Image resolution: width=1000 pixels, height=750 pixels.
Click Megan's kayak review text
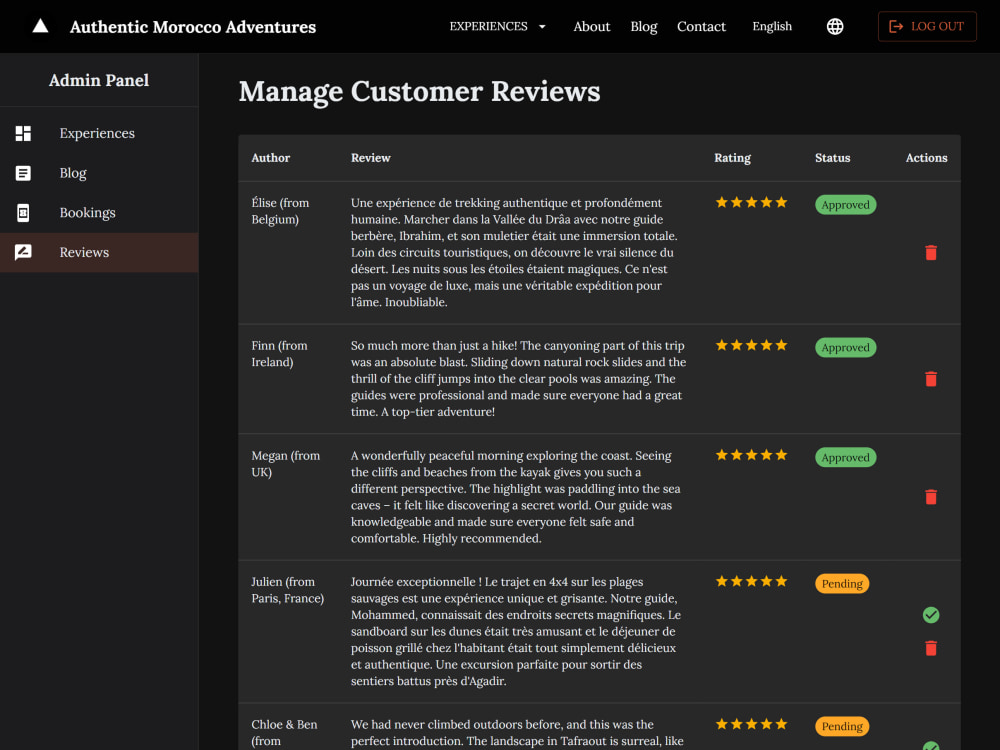pos(516,497)
